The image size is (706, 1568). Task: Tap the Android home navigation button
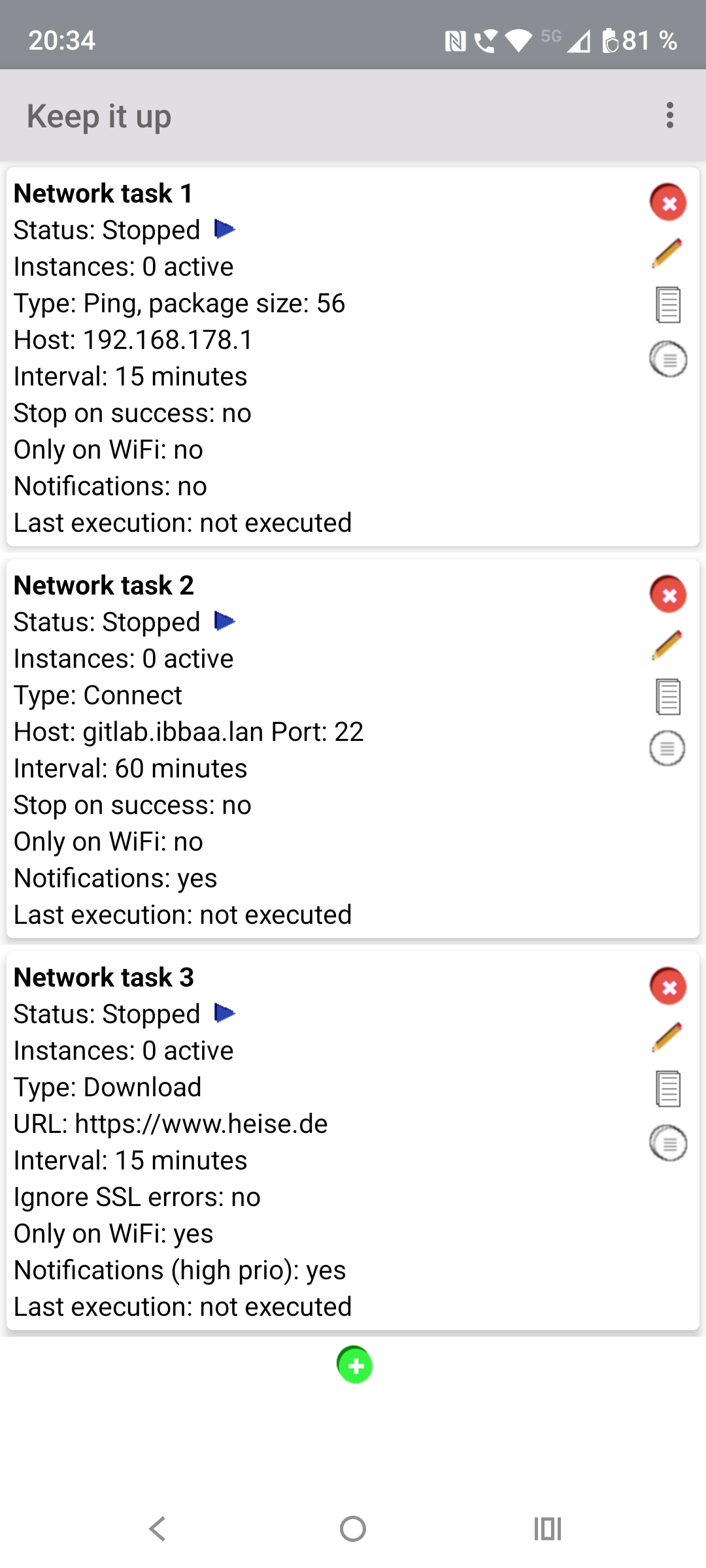pos(353,1529)
